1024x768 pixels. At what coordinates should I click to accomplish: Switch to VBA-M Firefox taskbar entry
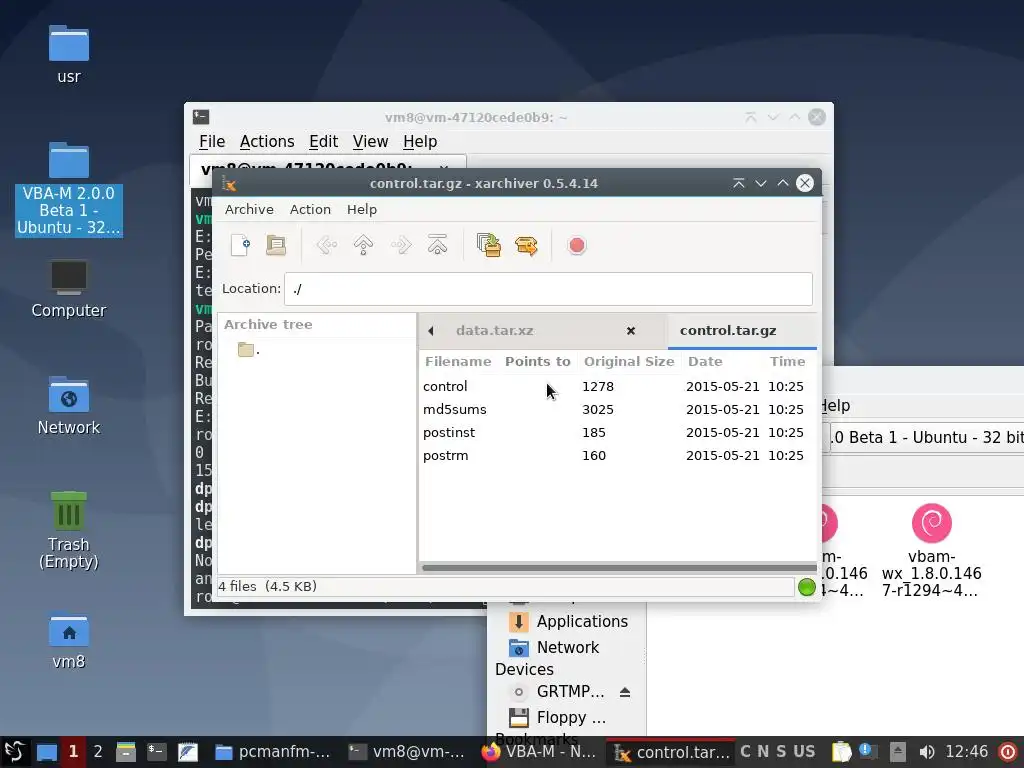click(539, 752)
